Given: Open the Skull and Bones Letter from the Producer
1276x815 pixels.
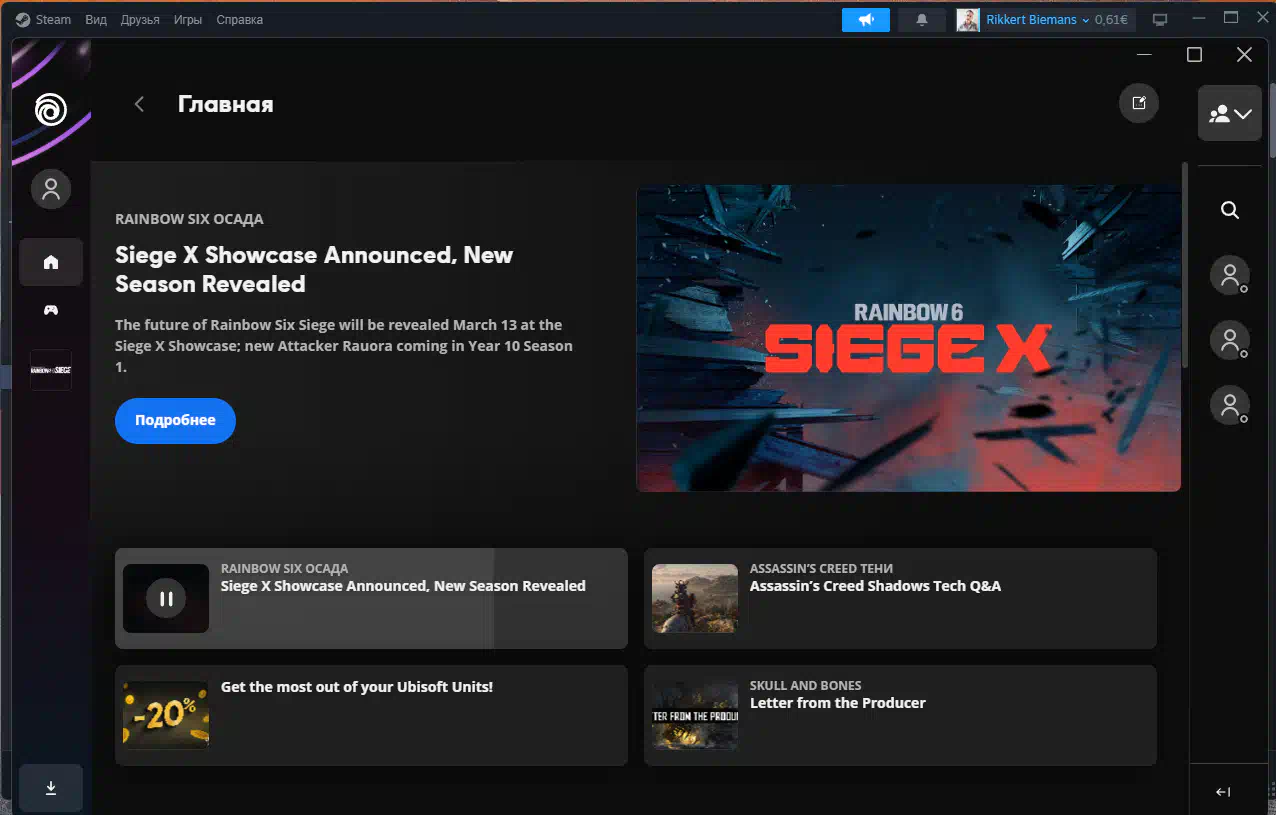Looking at the screenshot, I should [900, 715].
